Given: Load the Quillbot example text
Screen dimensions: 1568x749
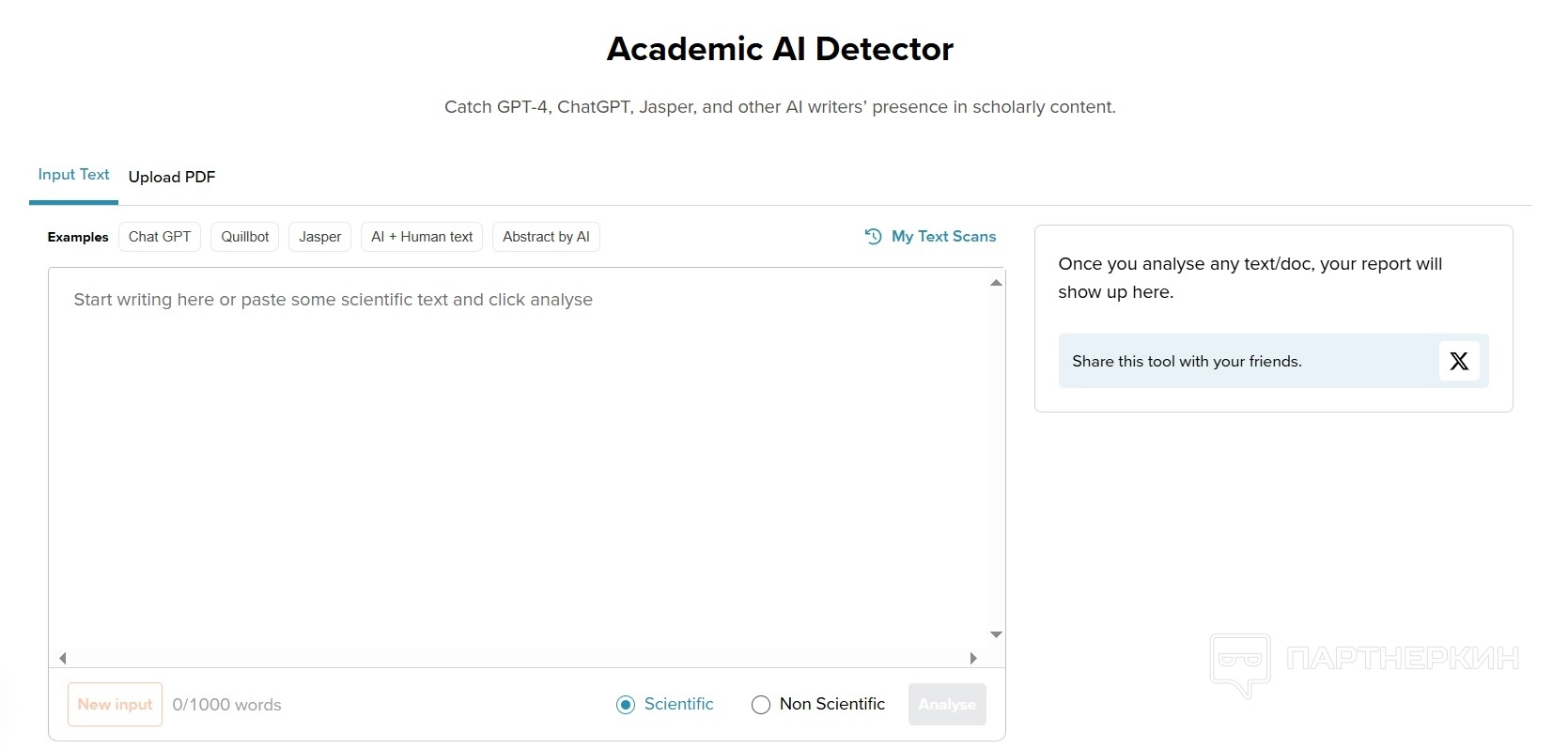Looking at the screenshot, I should click(x=244, y=237).
